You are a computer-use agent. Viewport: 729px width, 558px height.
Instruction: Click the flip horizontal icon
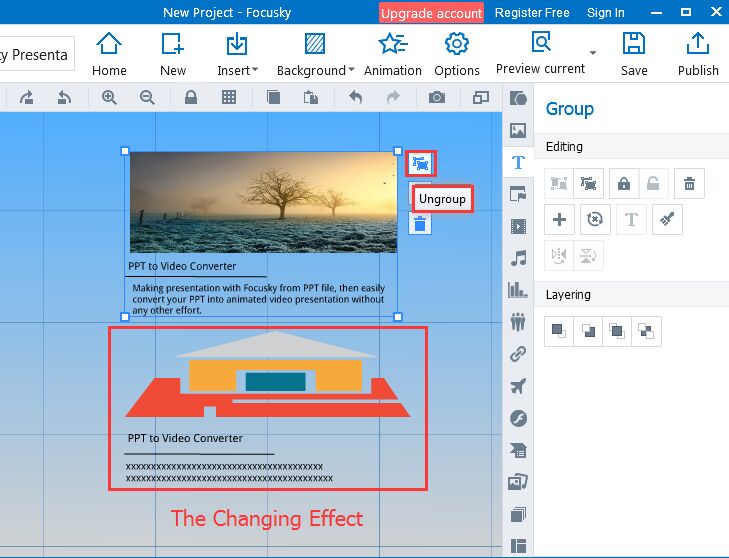click(x=559, y=255)
